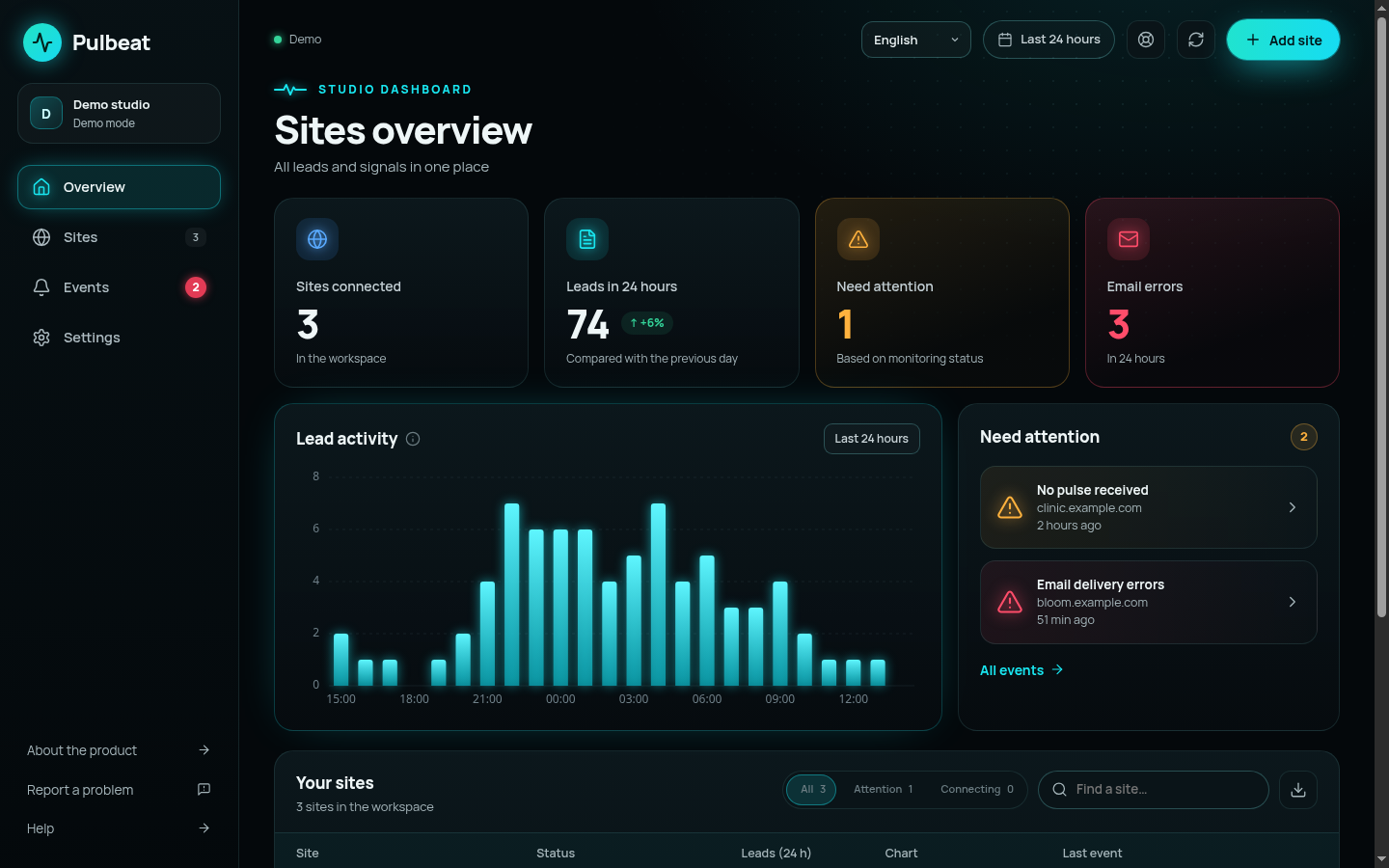Click the envelope icon on Email errors card
Screen dimensions: 1389x868
point(1129,239)
